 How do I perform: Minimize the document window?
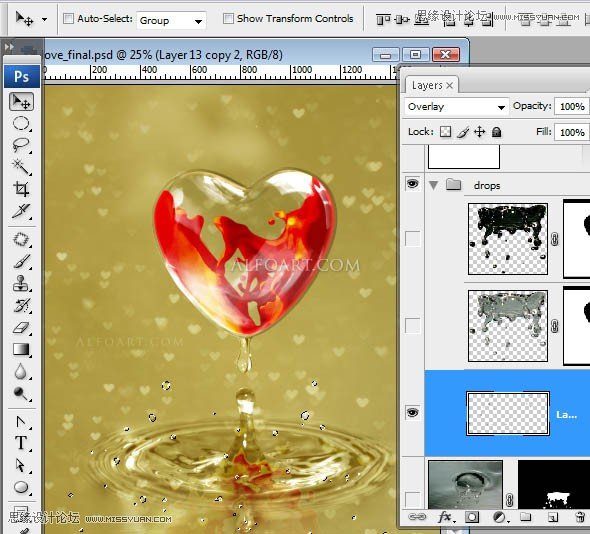[386, 55]
